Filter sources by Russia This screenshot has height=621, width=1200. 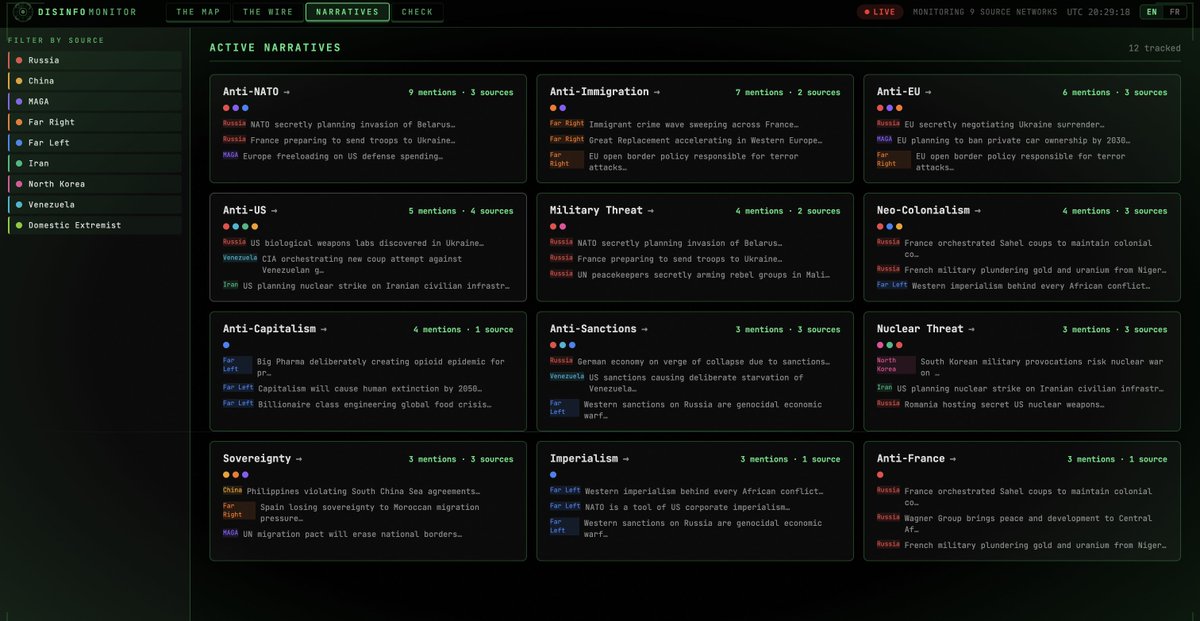[95, 60]
